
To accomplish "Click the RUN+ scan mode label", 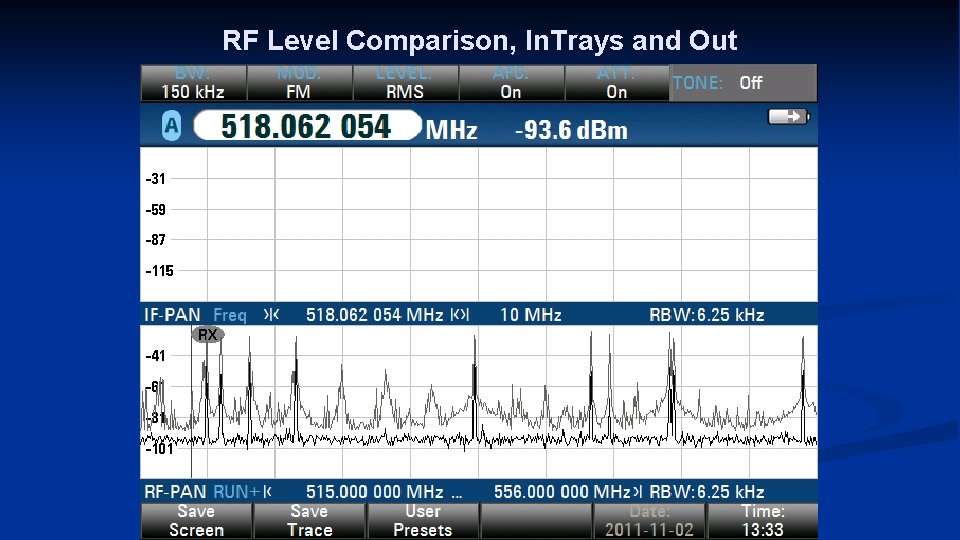I will [237, 492].
